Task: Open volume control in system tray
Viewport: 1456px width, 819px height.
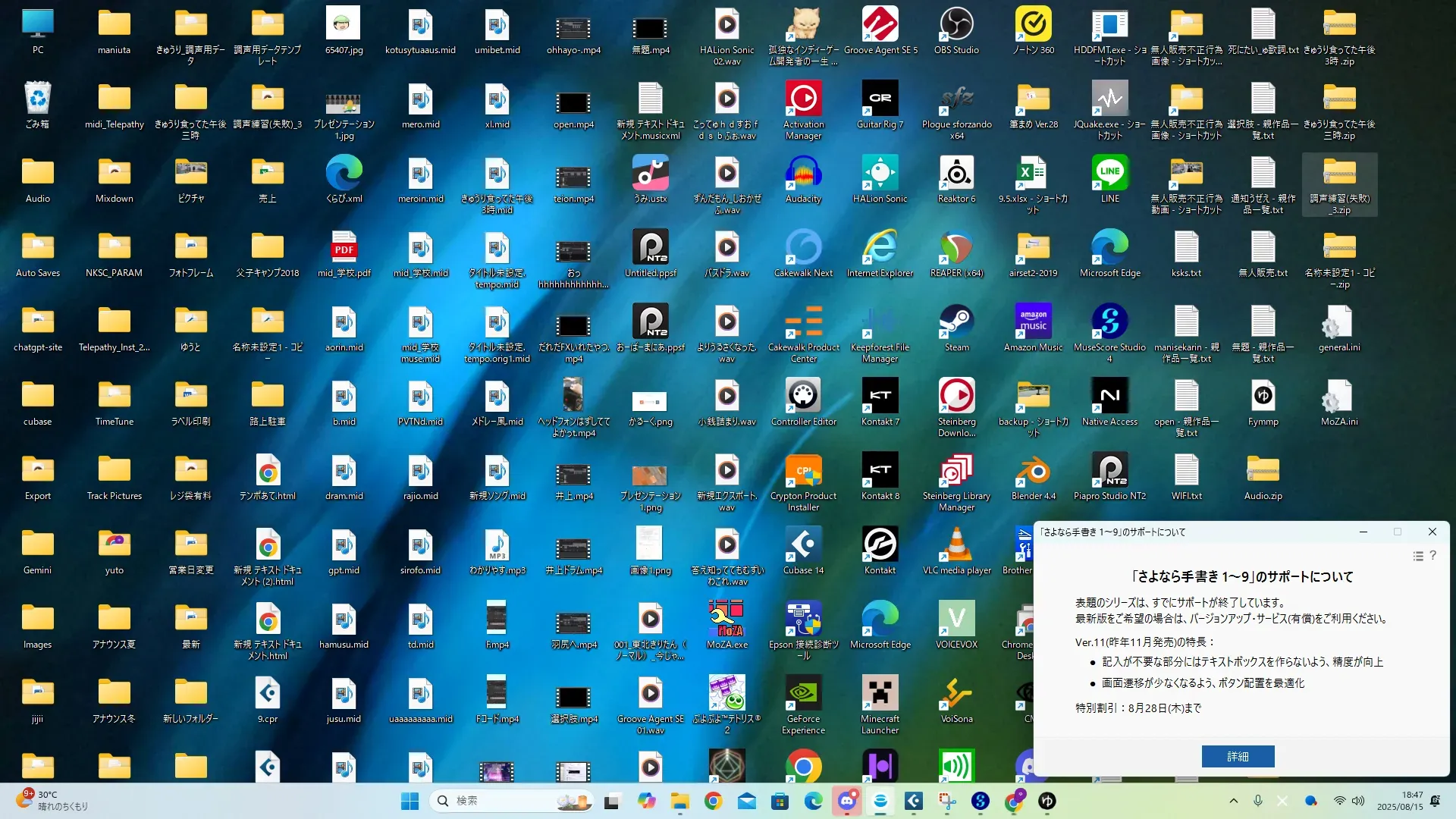Action: [1357, 801]
